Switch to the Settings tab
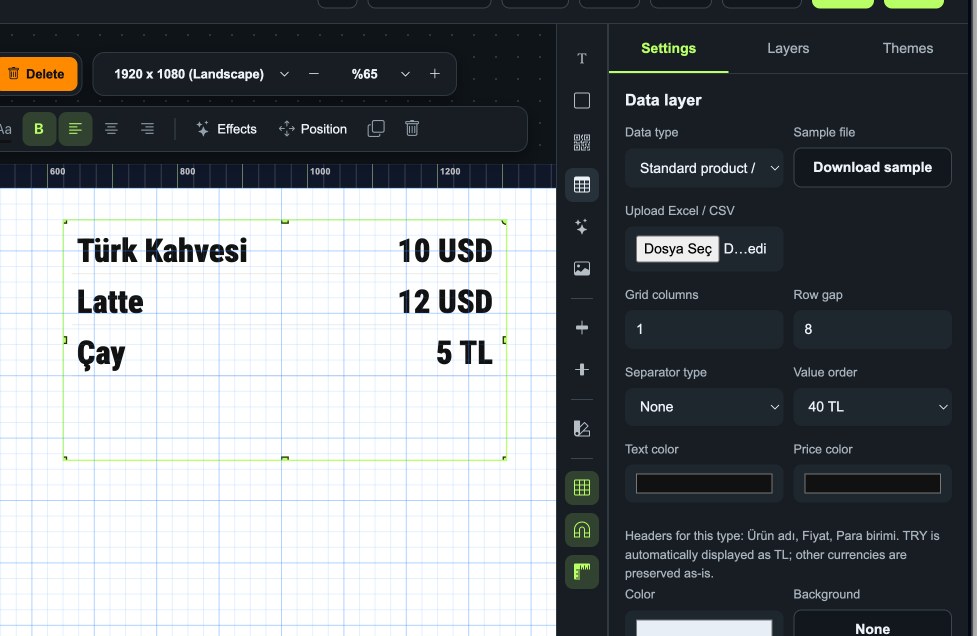This screenshot has width=977, height=636. [669, 49]
